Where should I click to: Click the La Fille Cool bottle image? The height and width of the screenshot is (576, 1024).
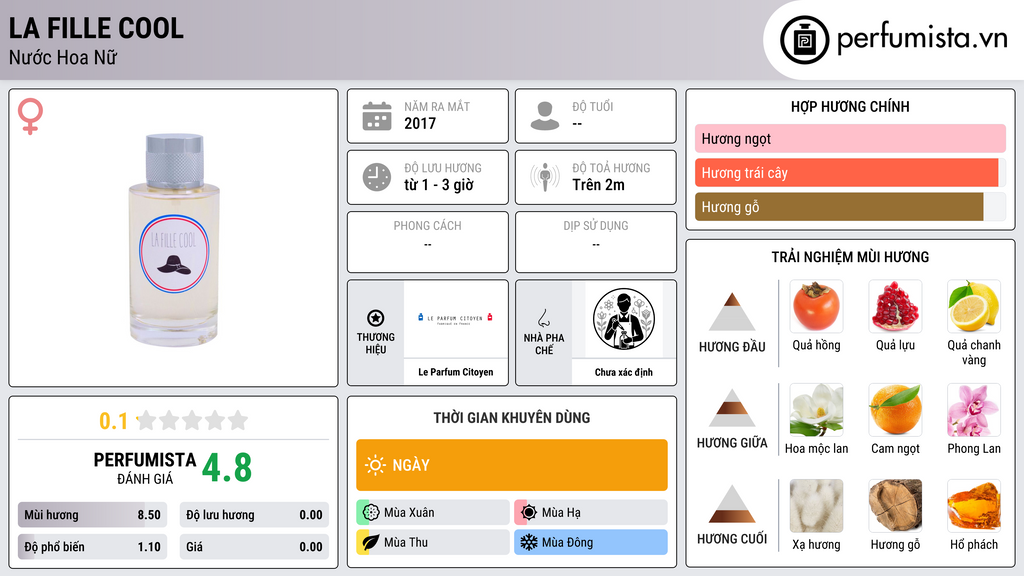click(x=174, y=240)
